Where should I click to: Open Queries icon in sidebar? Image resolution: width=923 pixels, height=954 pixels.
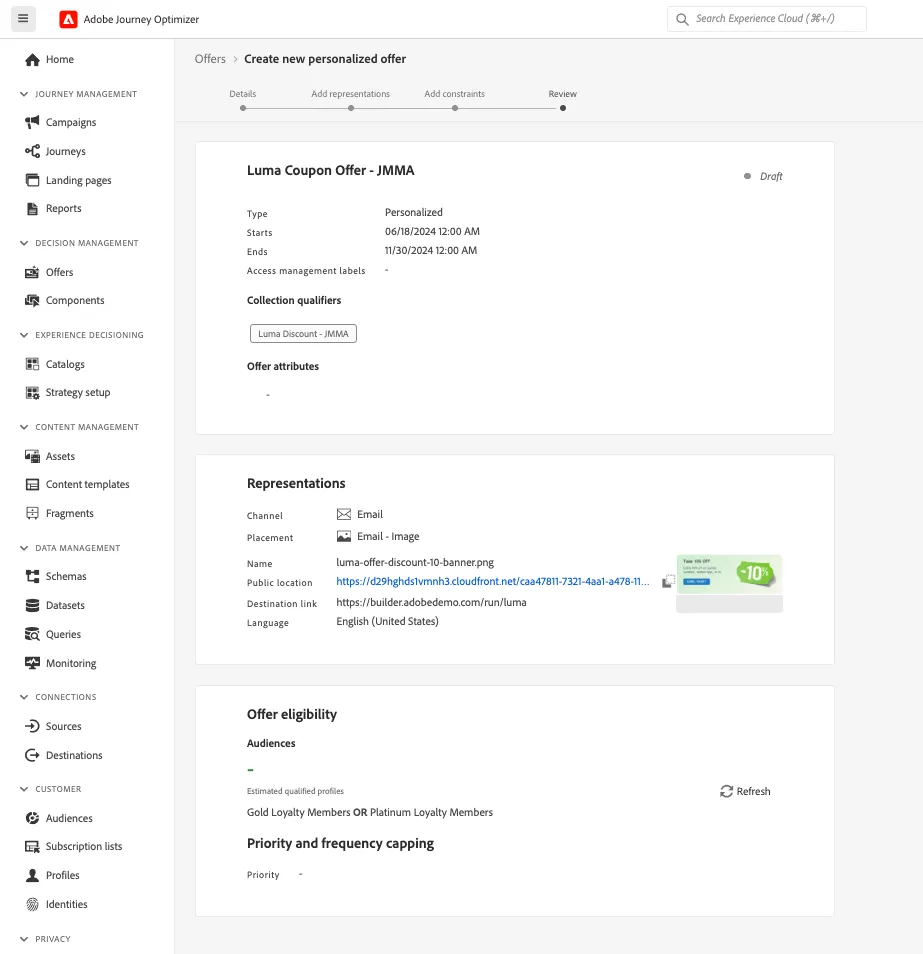pos(32,634)
